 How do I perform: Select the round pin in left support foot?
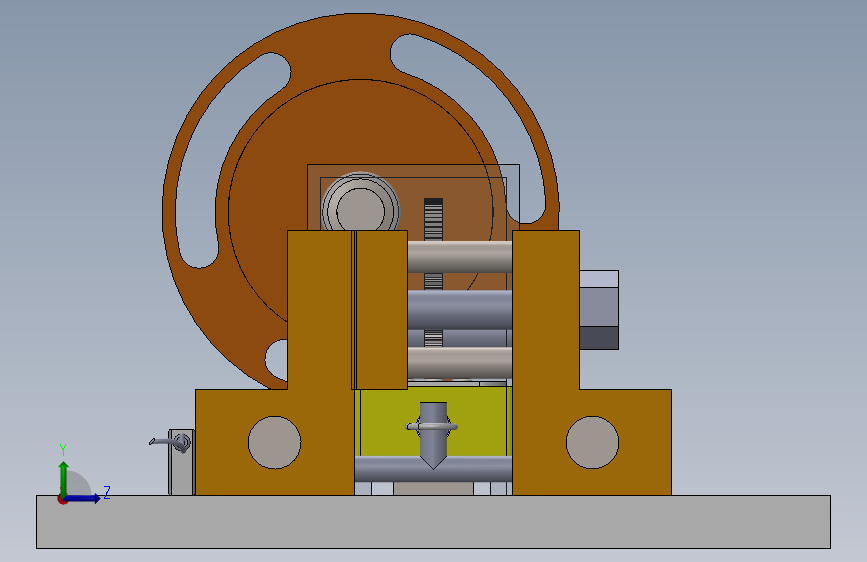pyautogui.click(x=274, y=443)
